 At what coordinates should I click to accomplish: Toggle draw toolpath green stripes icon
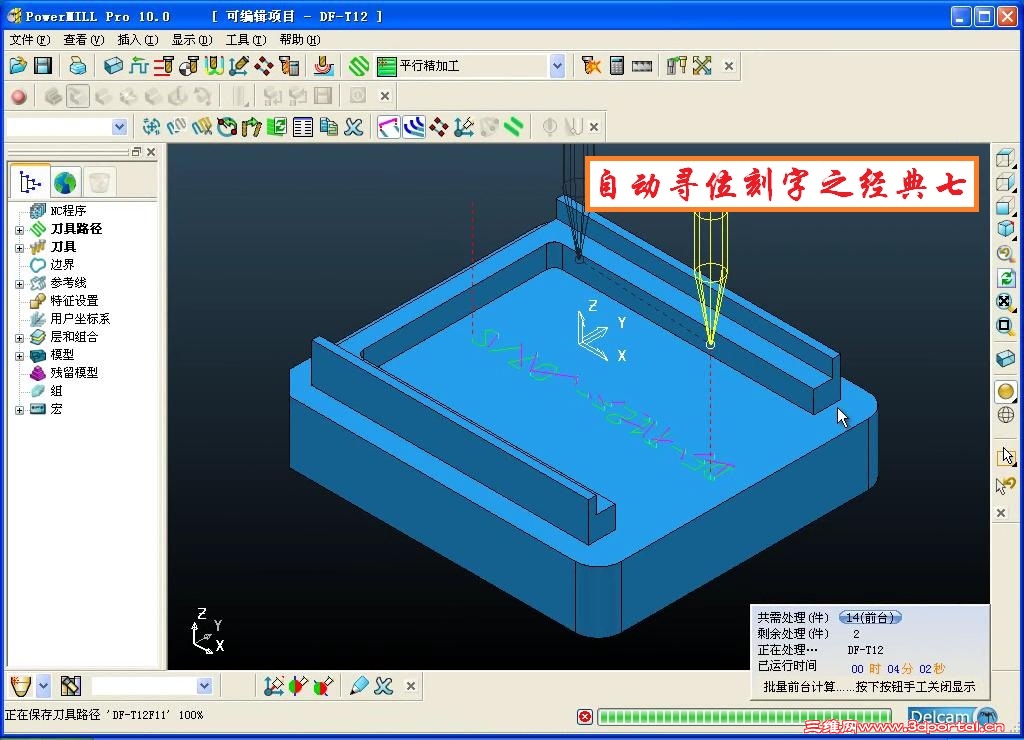[515, 127]
